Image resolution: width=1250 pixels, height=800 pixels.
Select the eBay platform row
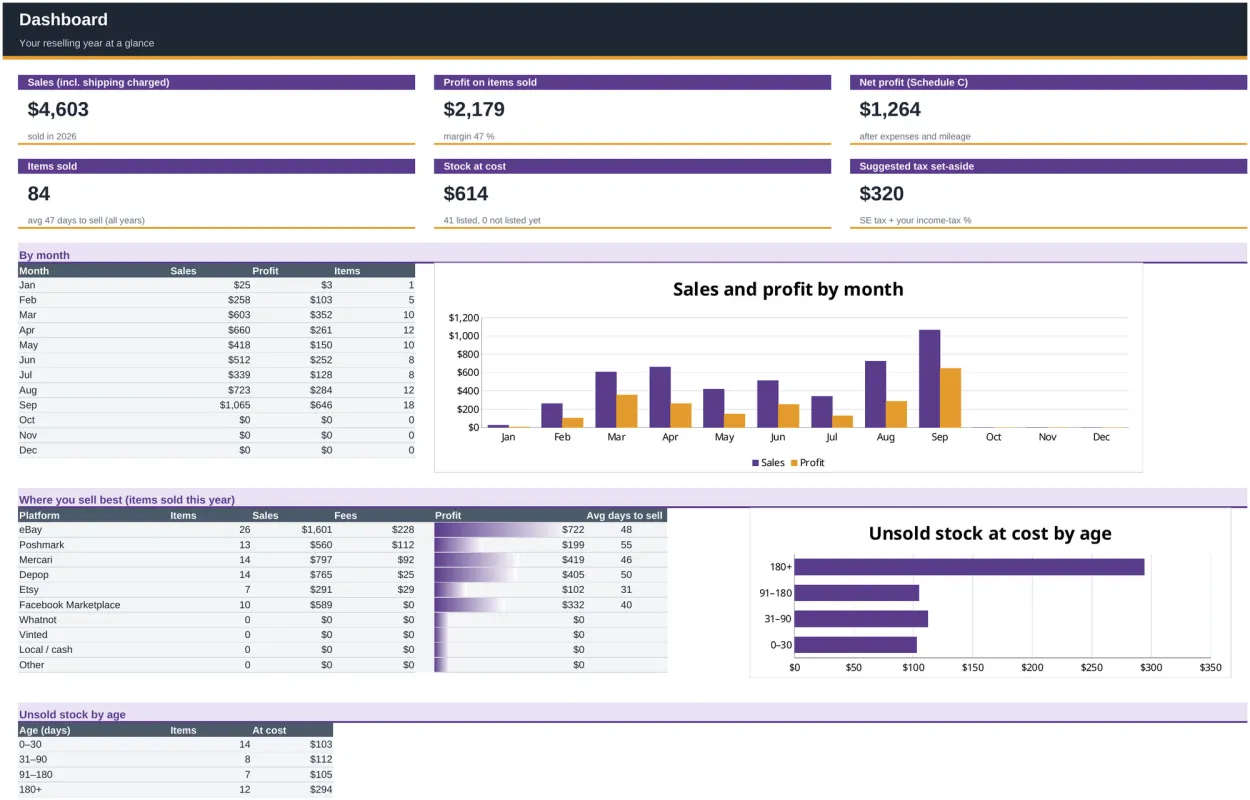coord(342,530)
